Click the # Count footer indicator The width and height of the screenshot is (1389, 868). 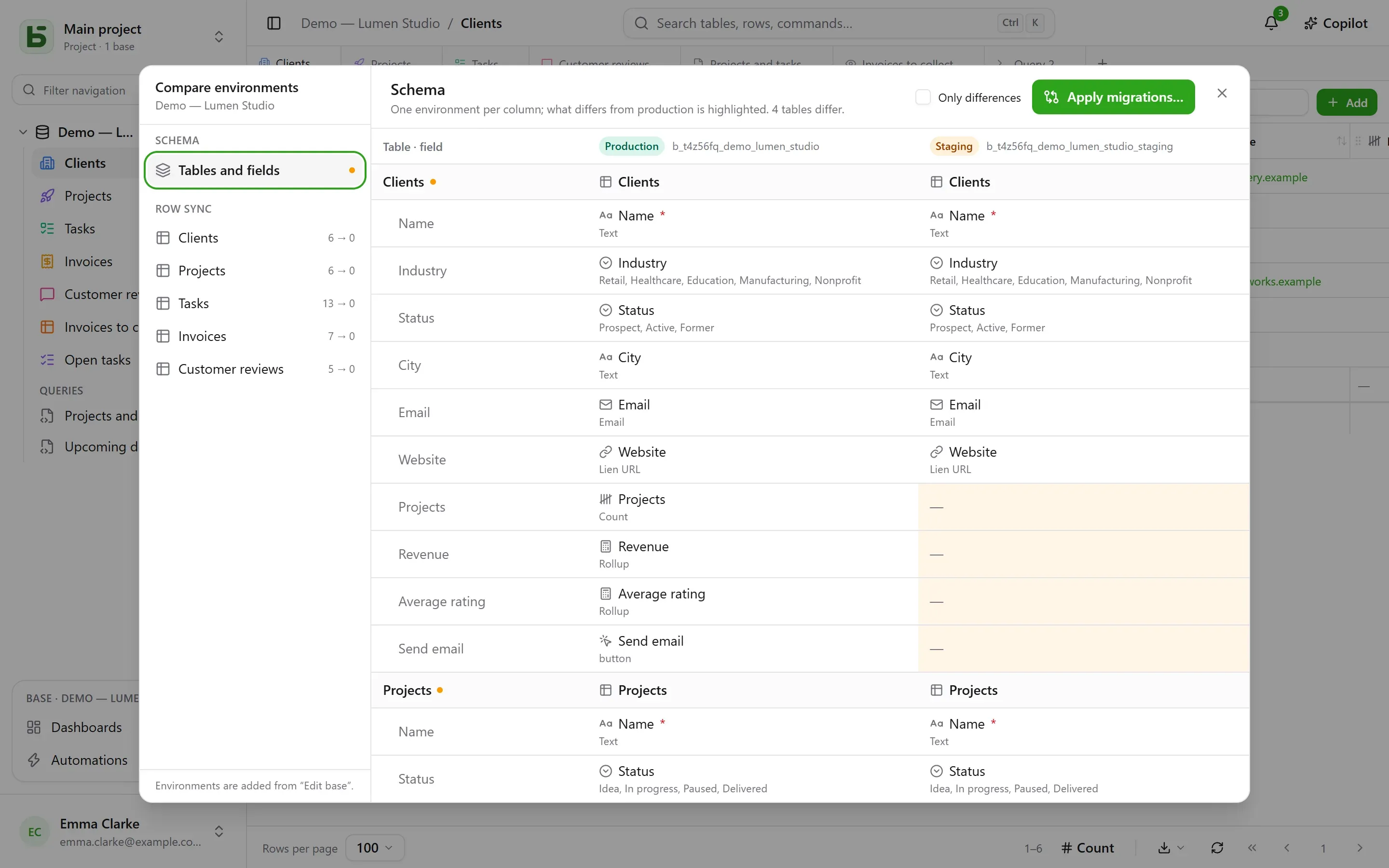pos(1088,848)
